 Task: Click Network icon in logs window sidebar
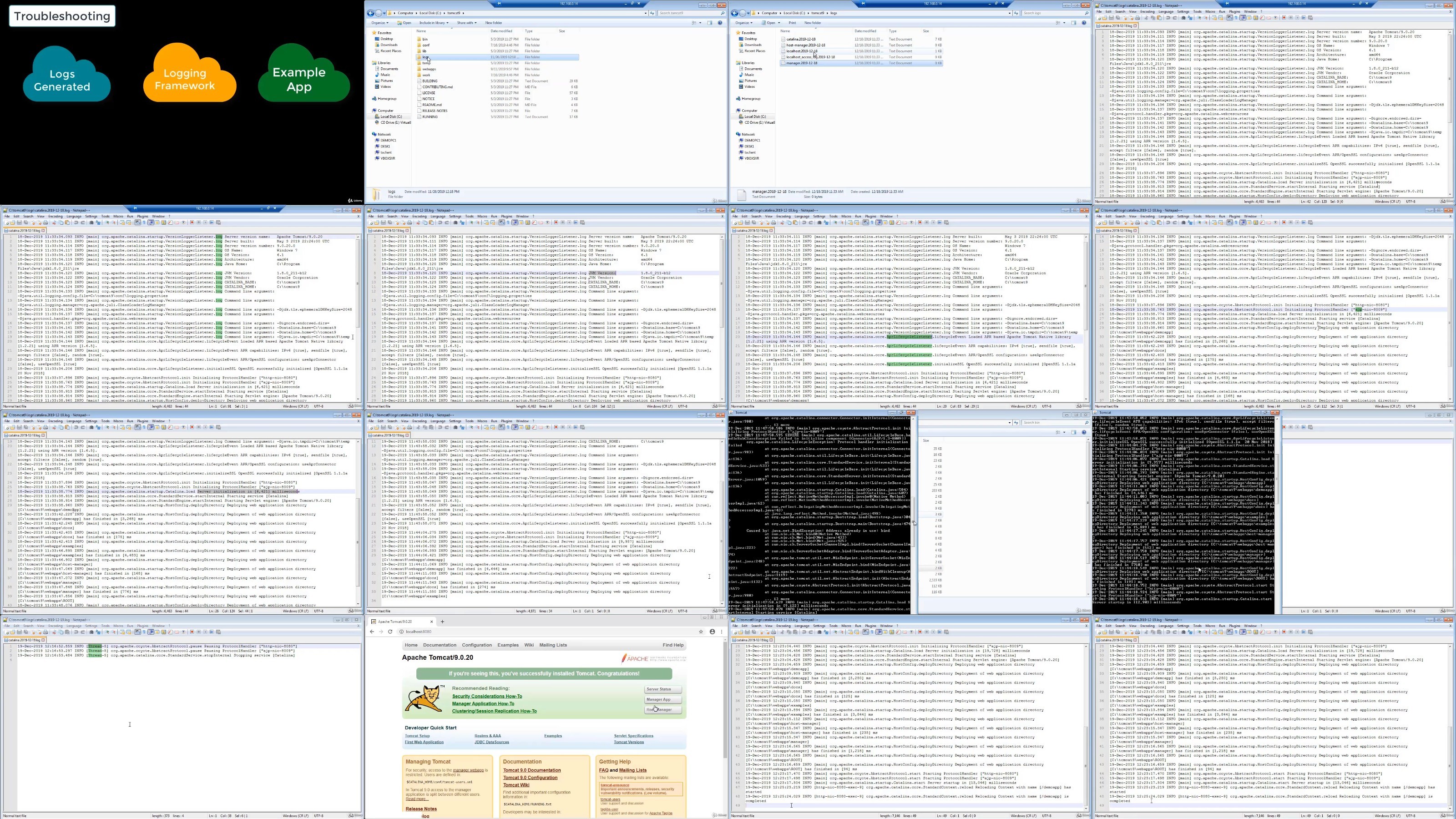[738, 135]
